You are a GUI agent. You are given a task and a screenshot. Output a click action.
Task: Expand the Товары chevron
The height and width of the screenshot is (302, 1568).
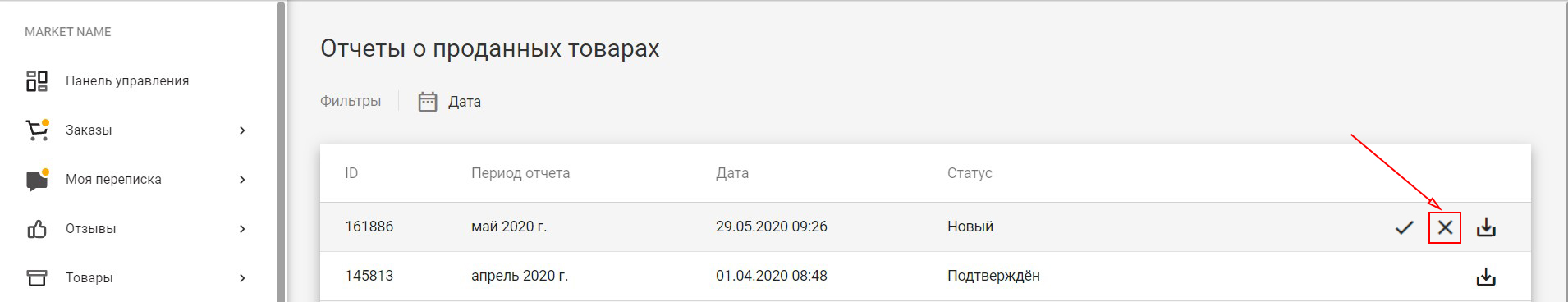pos(242,278)
